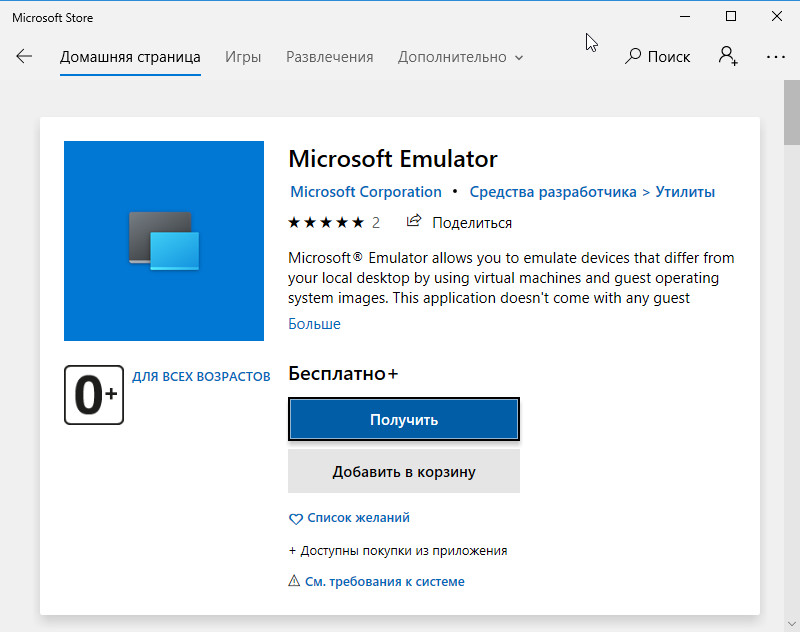Image resolution: width=800 pixels, height=632 pixels.
Task: Open the three-dot more options menu
Action: [776, 57]
